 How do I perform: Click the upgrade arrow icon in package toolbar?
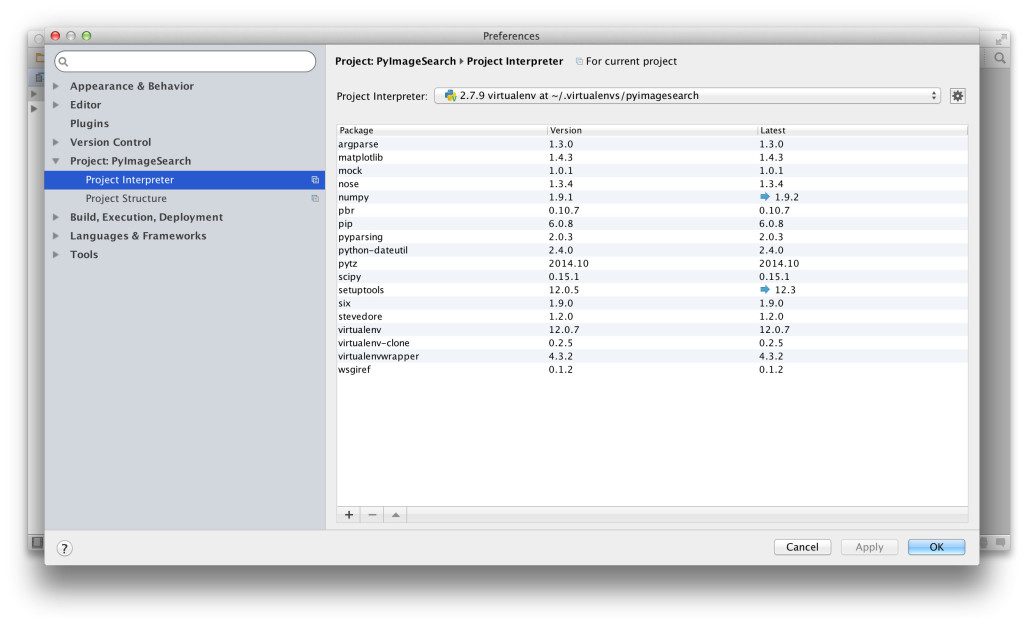395,514
